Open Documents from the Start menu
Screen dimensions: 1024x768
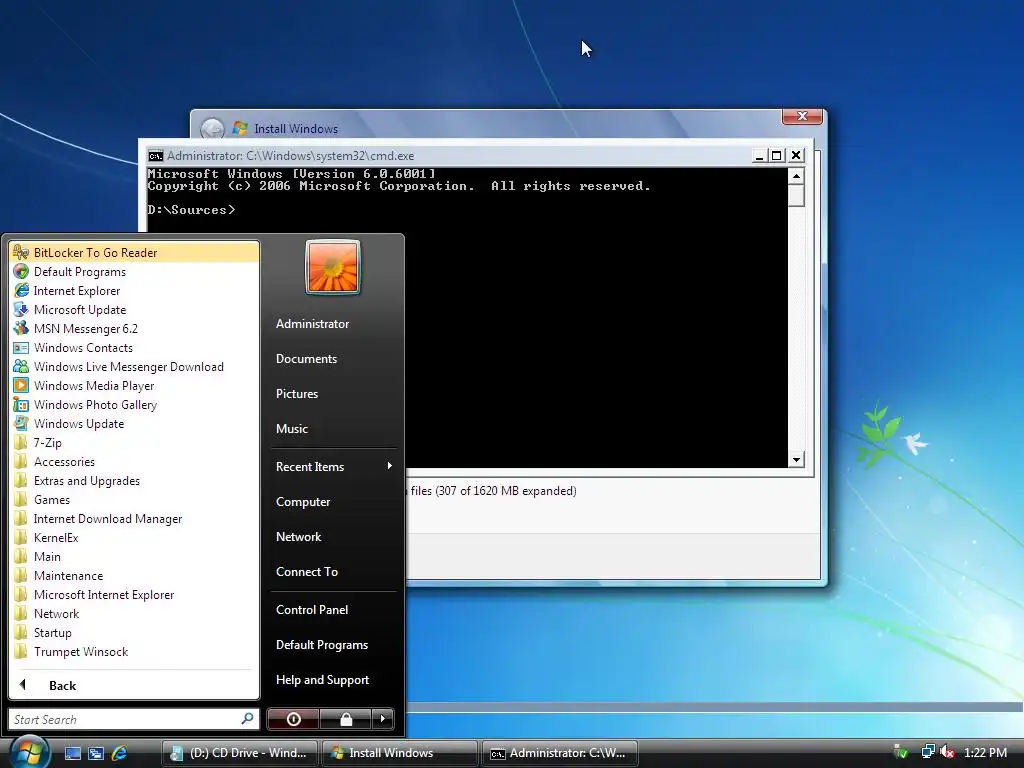tap(332, 359)
